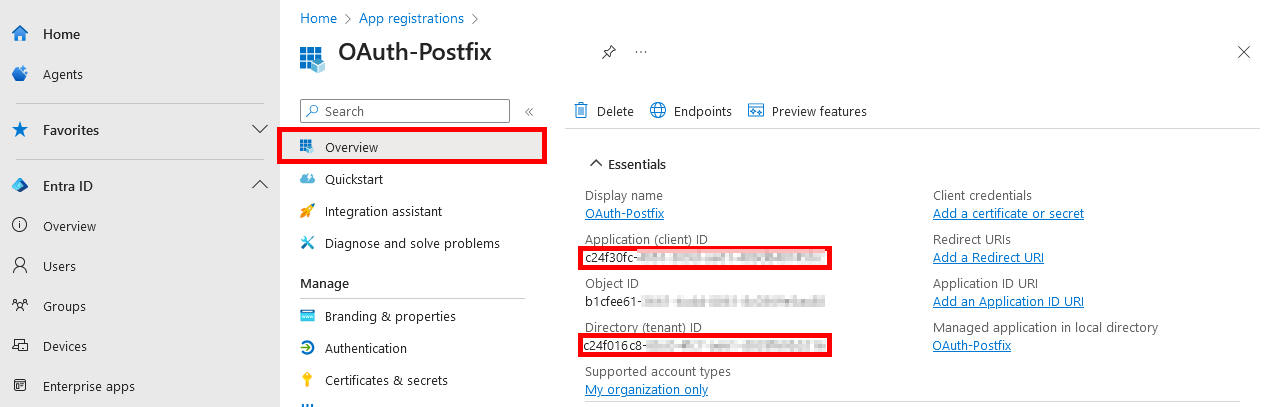
Task: Open Authentication settings
Action: pos(366,348)
